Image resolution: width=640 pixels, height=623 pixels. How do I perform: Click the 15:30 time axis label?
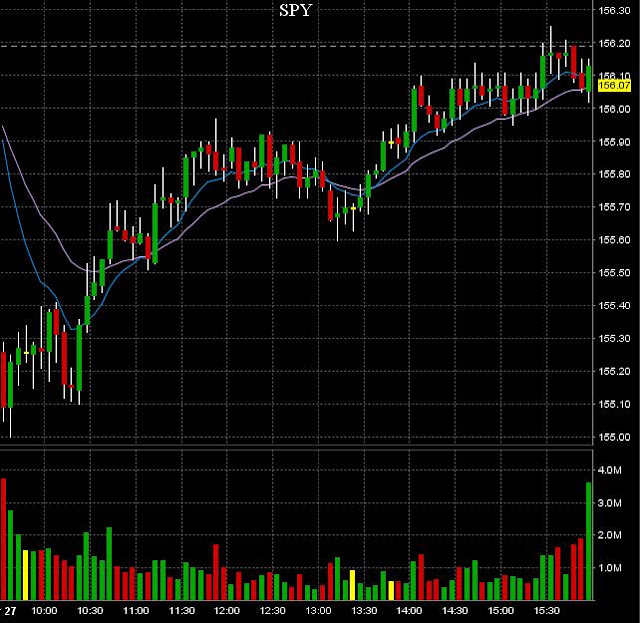pyautogui.click(x=547, y=611)
